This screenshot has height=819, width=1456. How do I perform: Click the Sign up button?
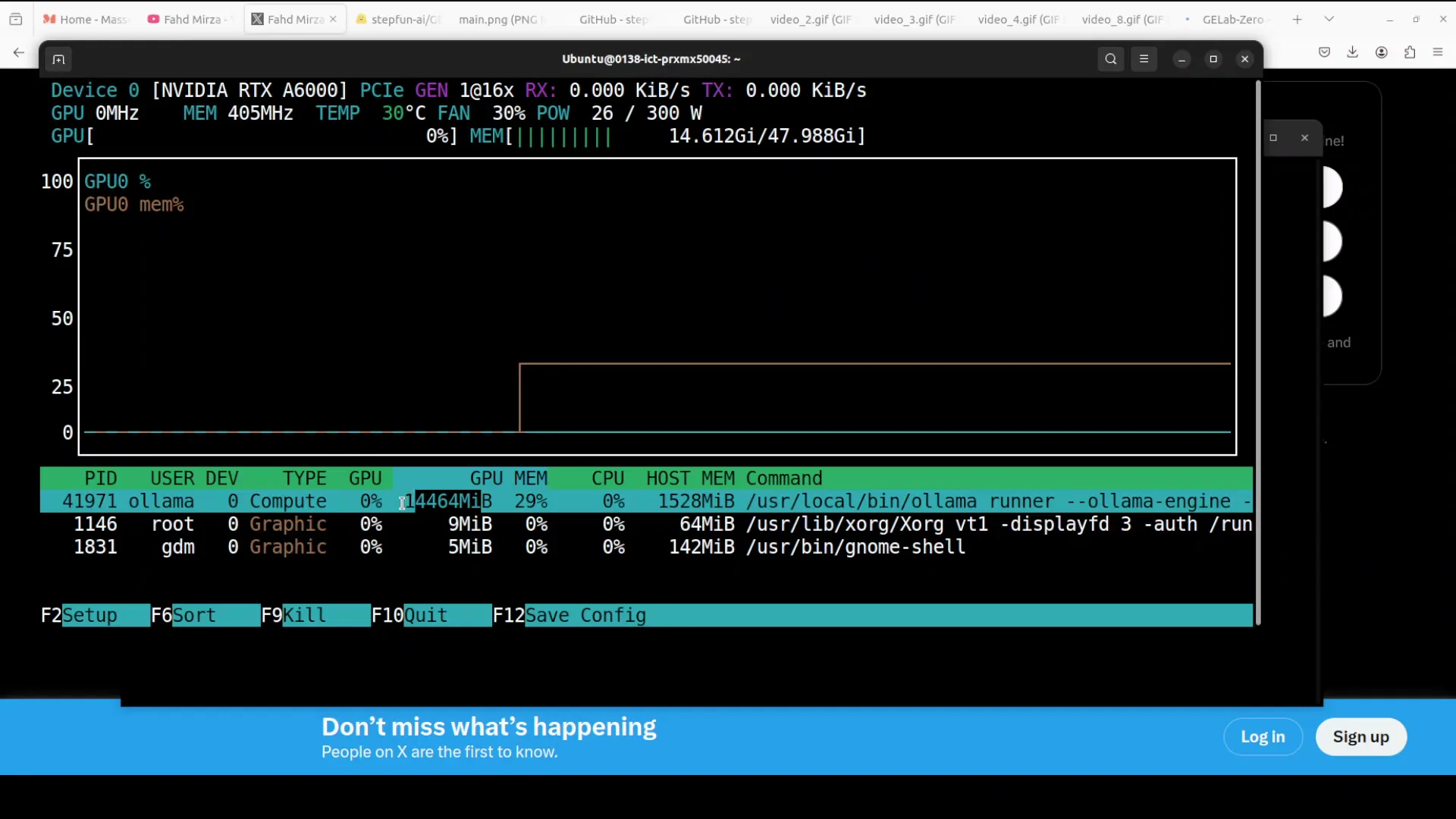1360,737
